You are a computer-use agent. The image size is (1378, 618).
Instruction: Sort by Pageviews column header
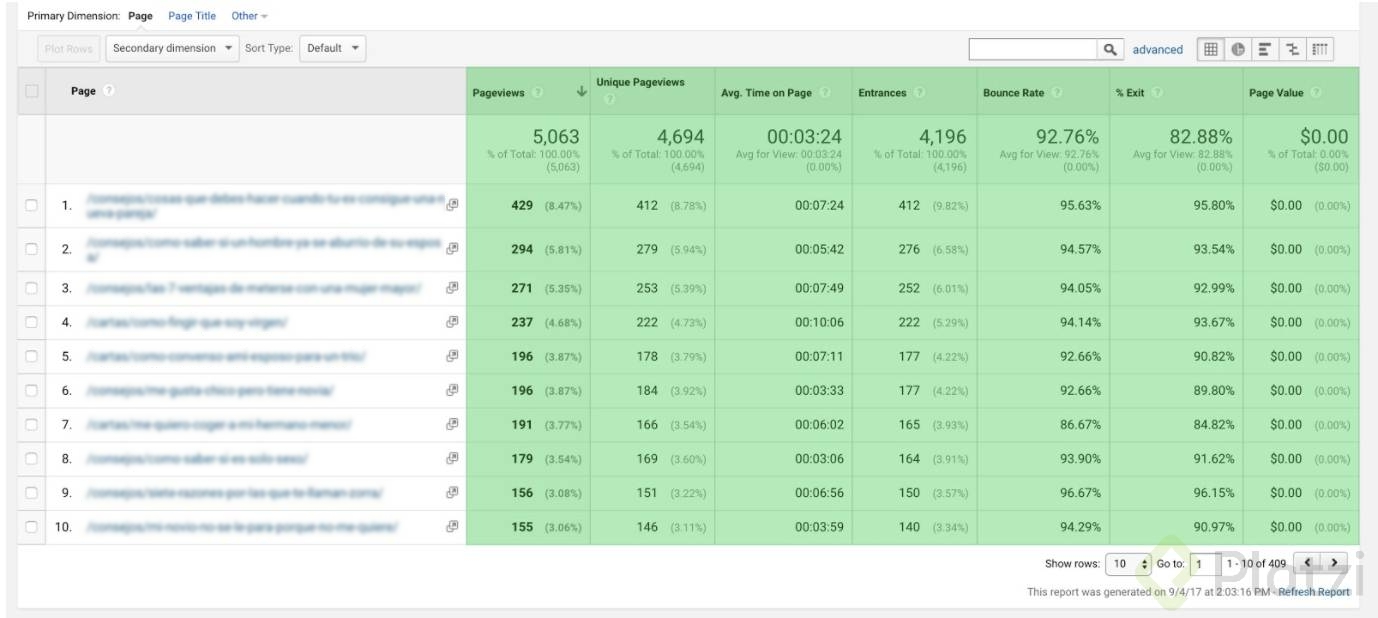point(498,93)
